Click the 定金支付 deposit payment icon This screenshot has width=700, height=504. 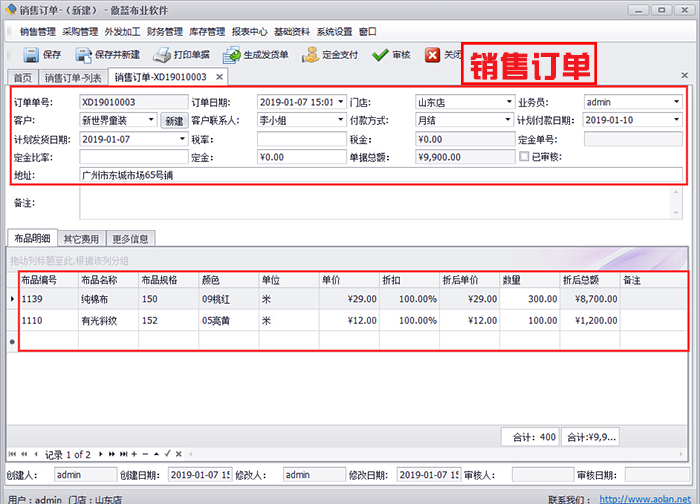pyautogui.click(x=311, y=55)
